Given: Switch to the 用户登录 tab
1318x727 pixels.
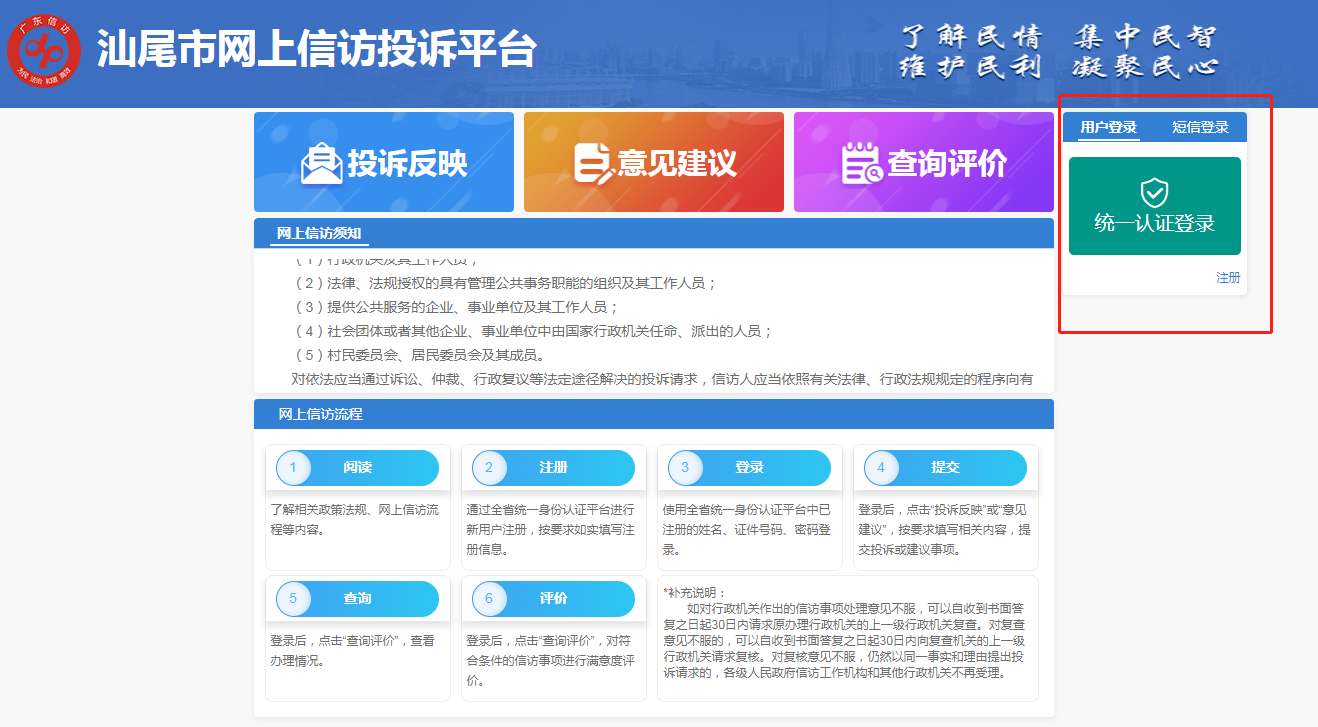Looking at the screenshot, I should pos(1108,127).
